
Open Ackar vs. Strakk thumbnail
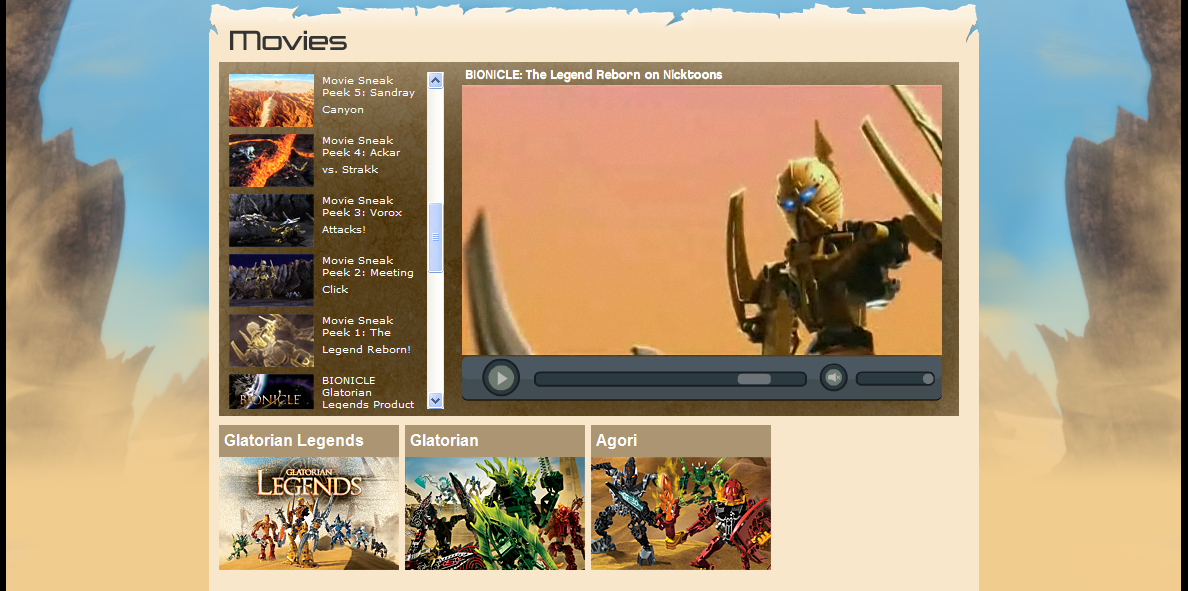click(271, 160)
